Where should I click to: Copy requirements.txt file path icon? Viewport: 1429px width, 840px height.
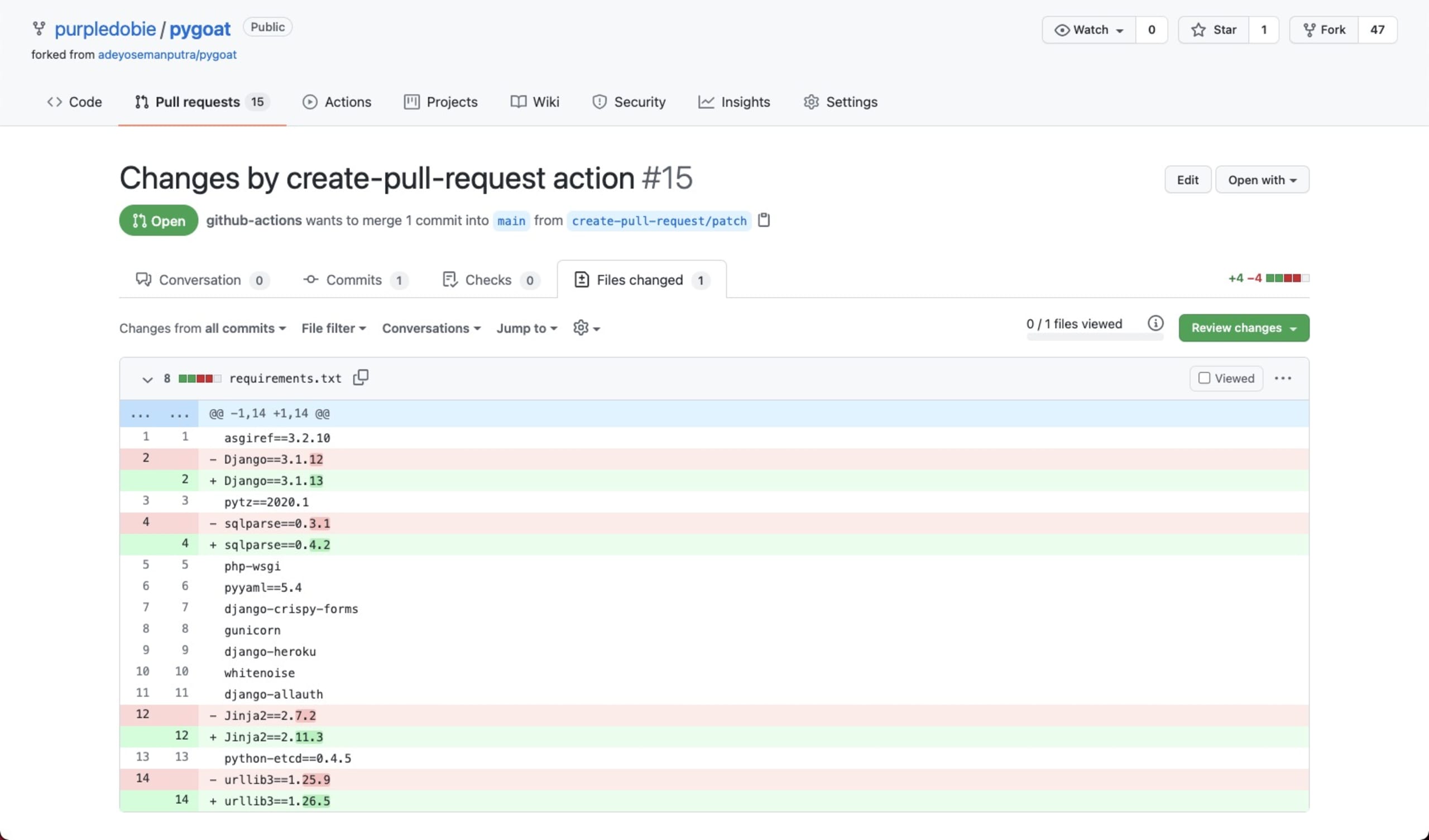pyautogui.click(x=361, y=378)
